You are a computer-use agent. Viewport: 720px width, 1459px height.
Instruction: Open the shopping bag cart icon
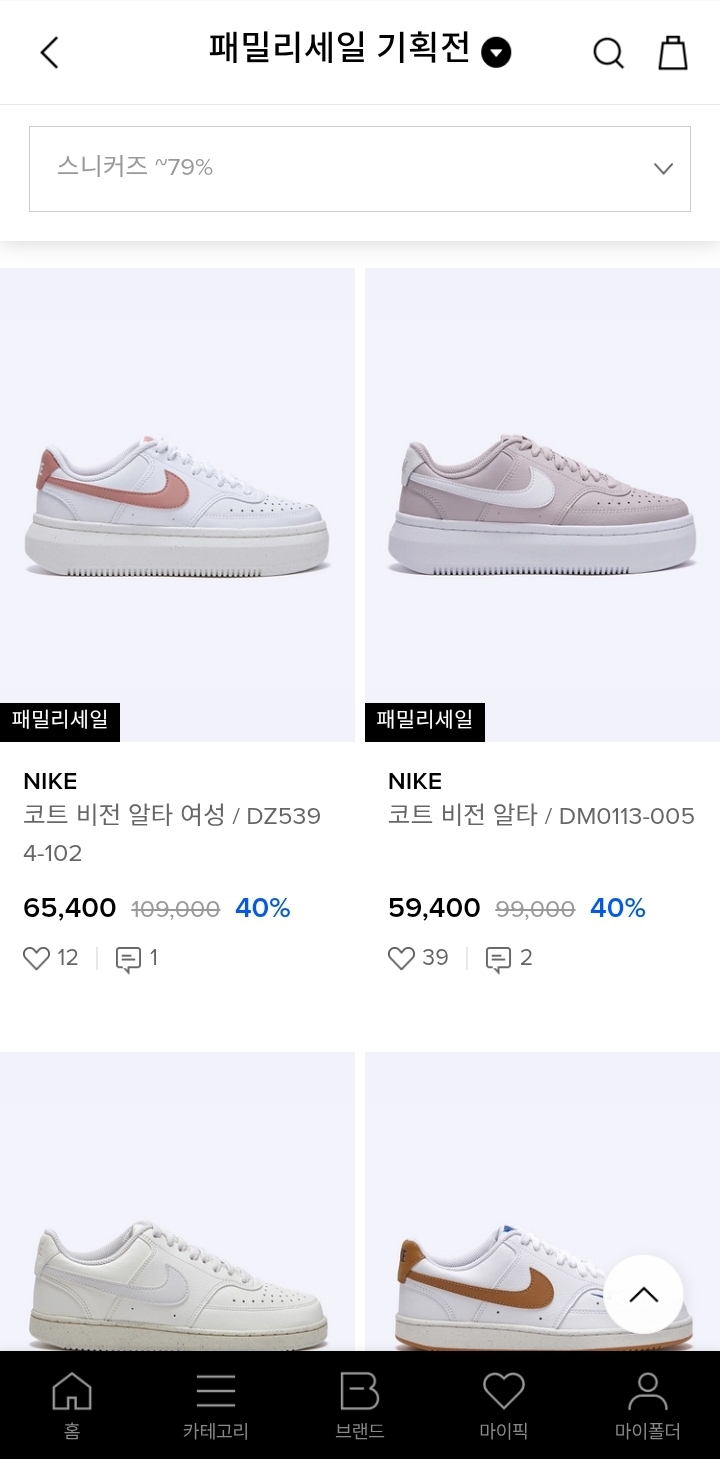click(673, 52)
